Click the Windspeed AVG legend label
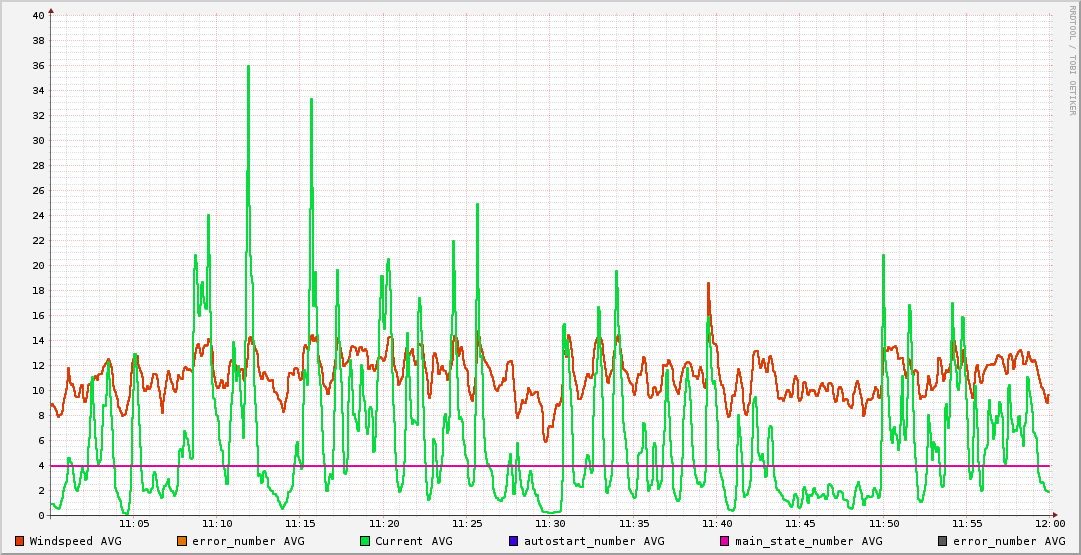Viewport: 1081px width, 555px height. pos(75,541)
